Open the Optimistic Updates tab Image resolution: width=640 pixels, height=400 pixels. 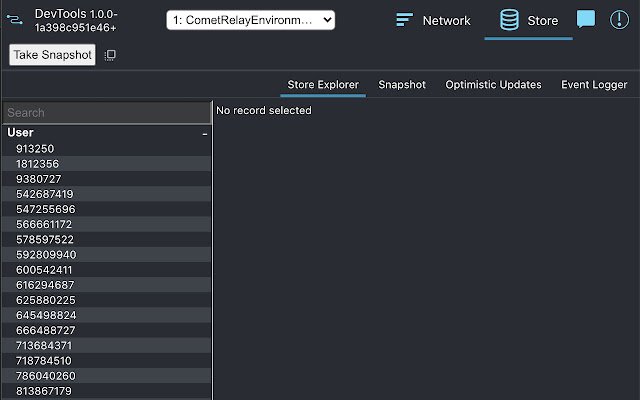coord(493,85)
